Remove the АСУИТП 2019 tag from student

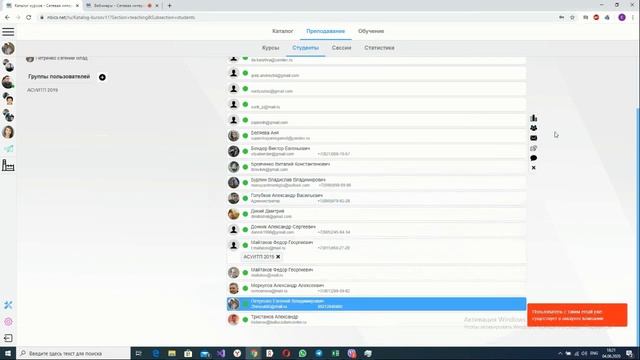(x=278, y=257)
